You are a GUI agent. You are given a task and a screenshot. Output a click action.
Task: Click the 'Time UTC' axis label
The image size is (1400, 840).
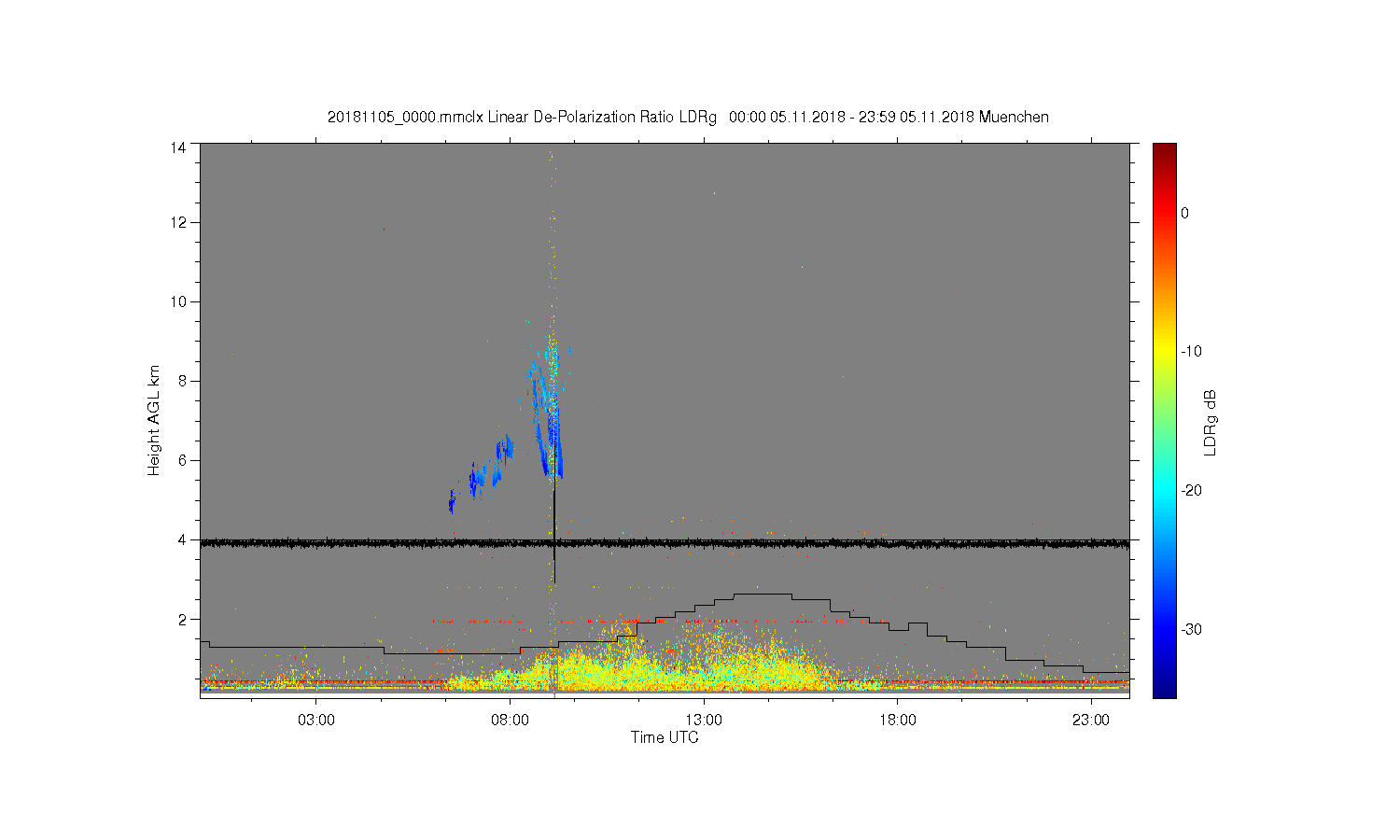tap(665, 737)
